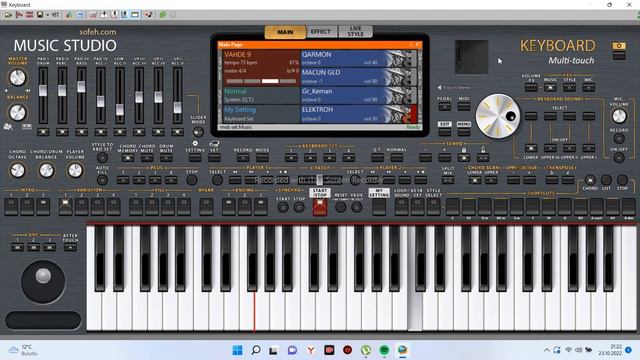This screenshot has height=360, width=640.
Task: Click the BREAK button
Action: [x=206, y=207]
